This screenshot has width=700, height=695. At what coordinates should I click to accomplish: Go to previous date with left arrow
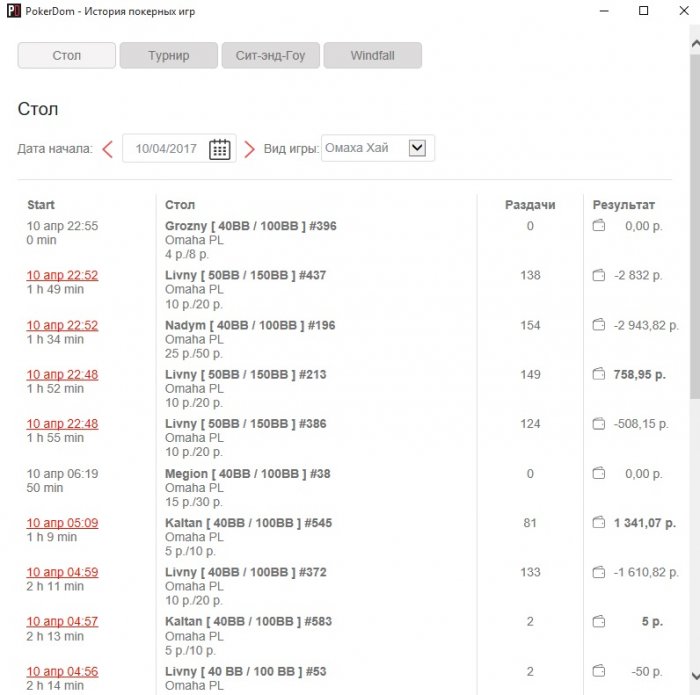click(x=108, y=149)
